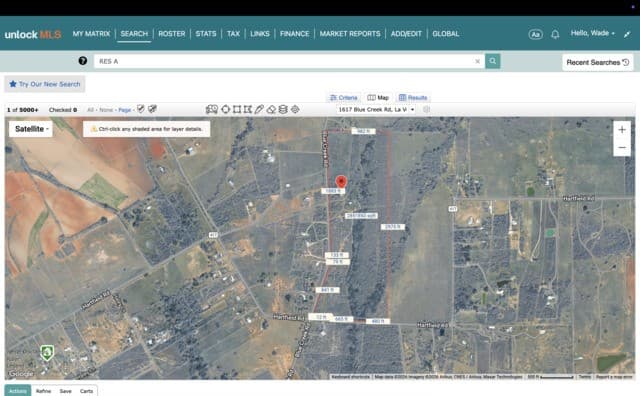
Task: Select the eraser clear shapes tool
Action: click(271, 109)
